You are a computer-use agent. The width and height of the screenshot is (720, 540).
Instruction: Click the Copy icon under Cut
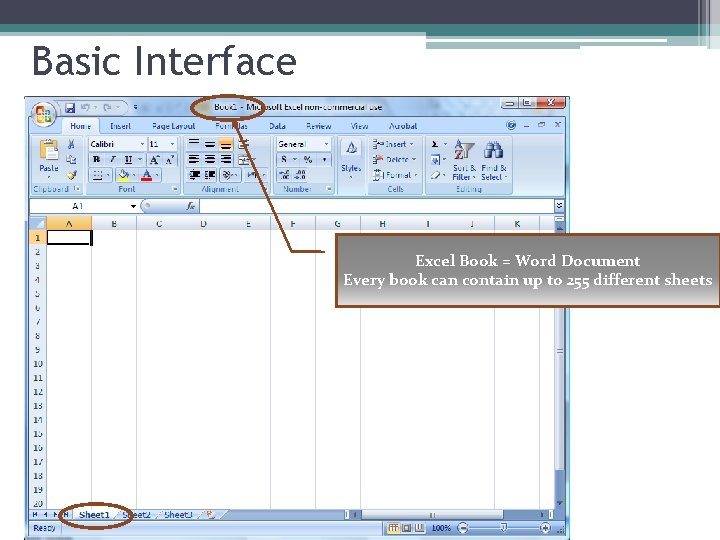point(71,159)
